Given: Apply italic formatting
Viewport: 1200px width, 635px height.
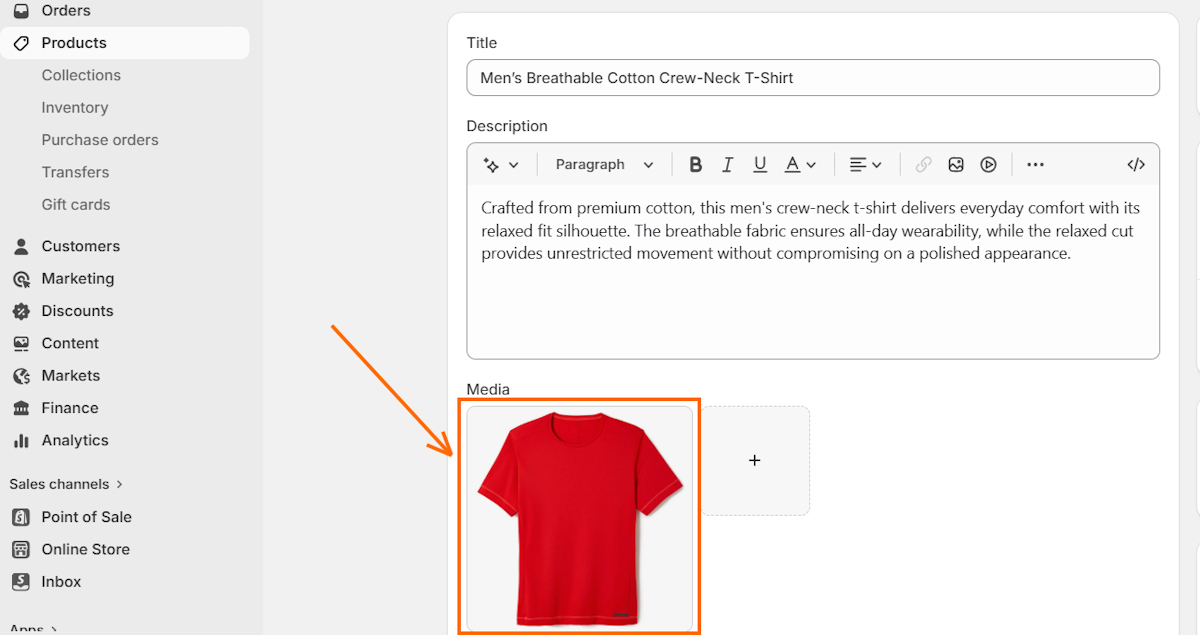Looking at the screenshot, I should click(x=727, y=164).
